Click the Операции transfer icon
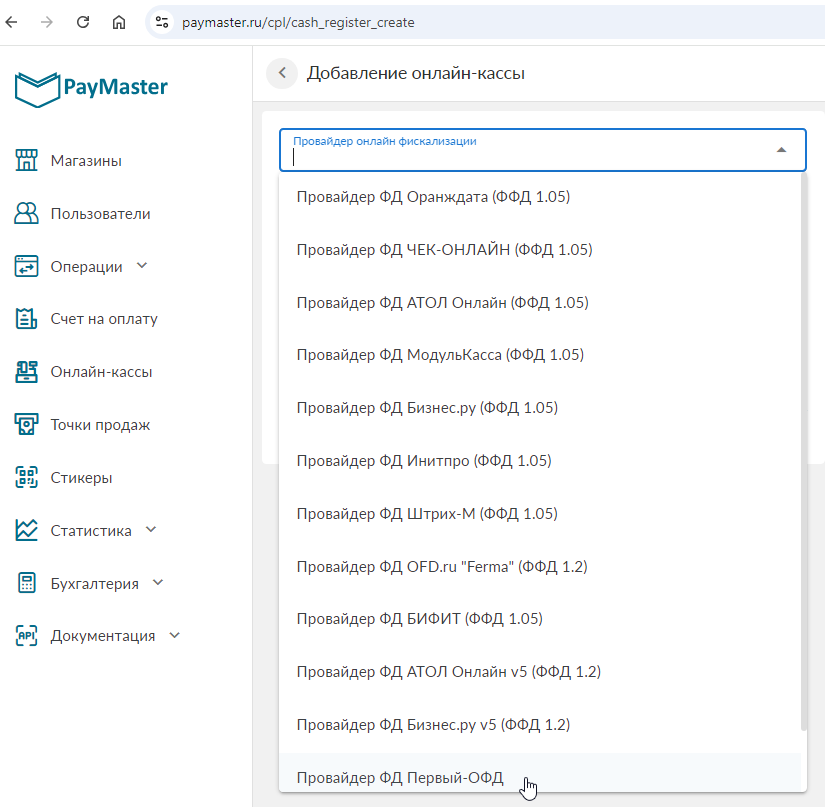The width and height of the screenshot is (825, 807). [26, 266]
